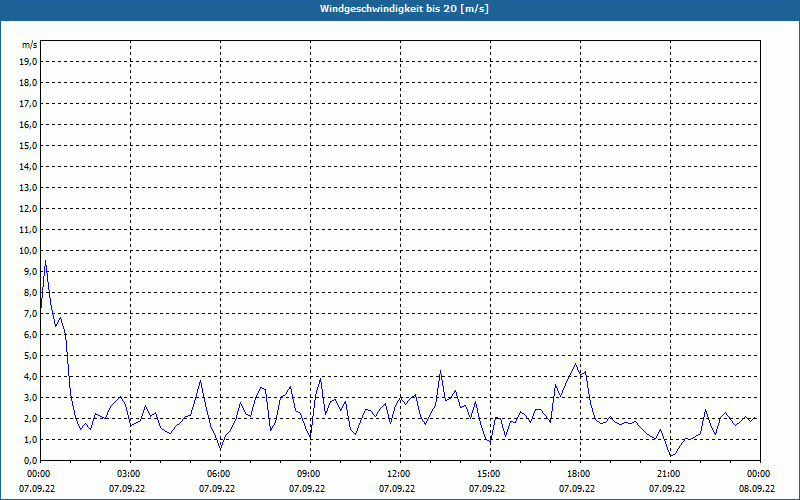Screen dimensions: 800x500
Task: Click the '07.09.22' date below 12:00
Action: (397, 488)
